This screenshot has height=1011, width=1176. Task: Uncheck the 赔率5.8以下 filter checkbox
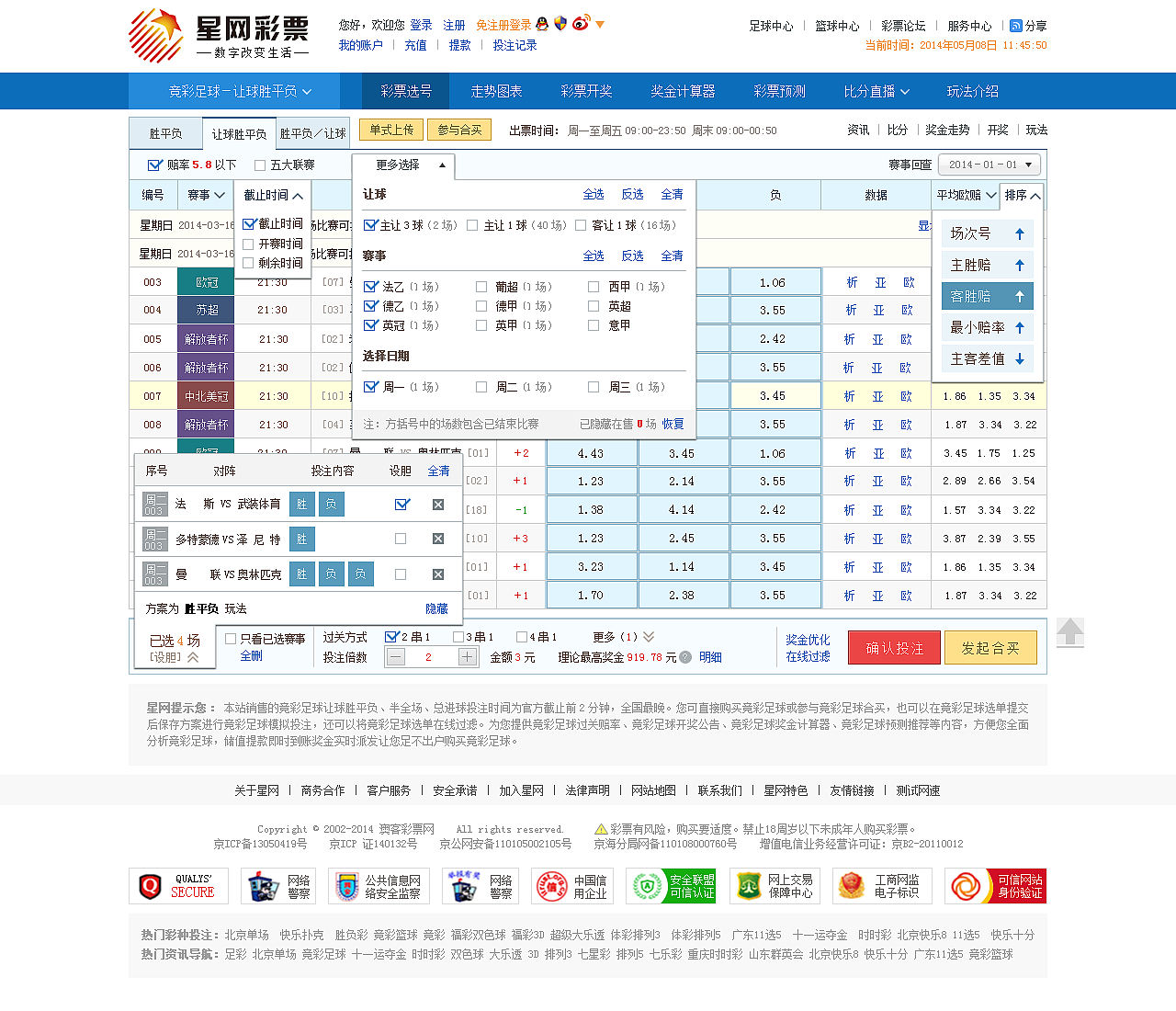pos(153,165)
